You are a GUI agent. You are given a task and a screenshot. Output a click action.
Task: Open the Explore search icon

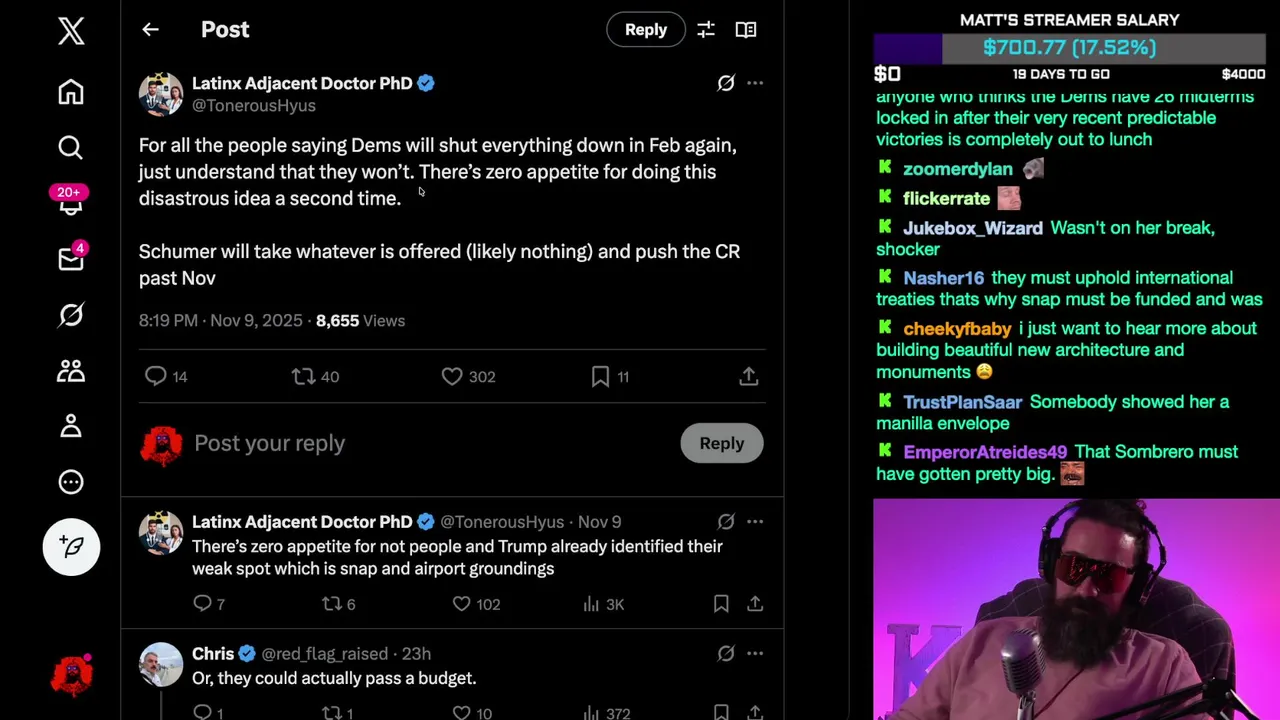pyautogui.click(x=70, y=148)
